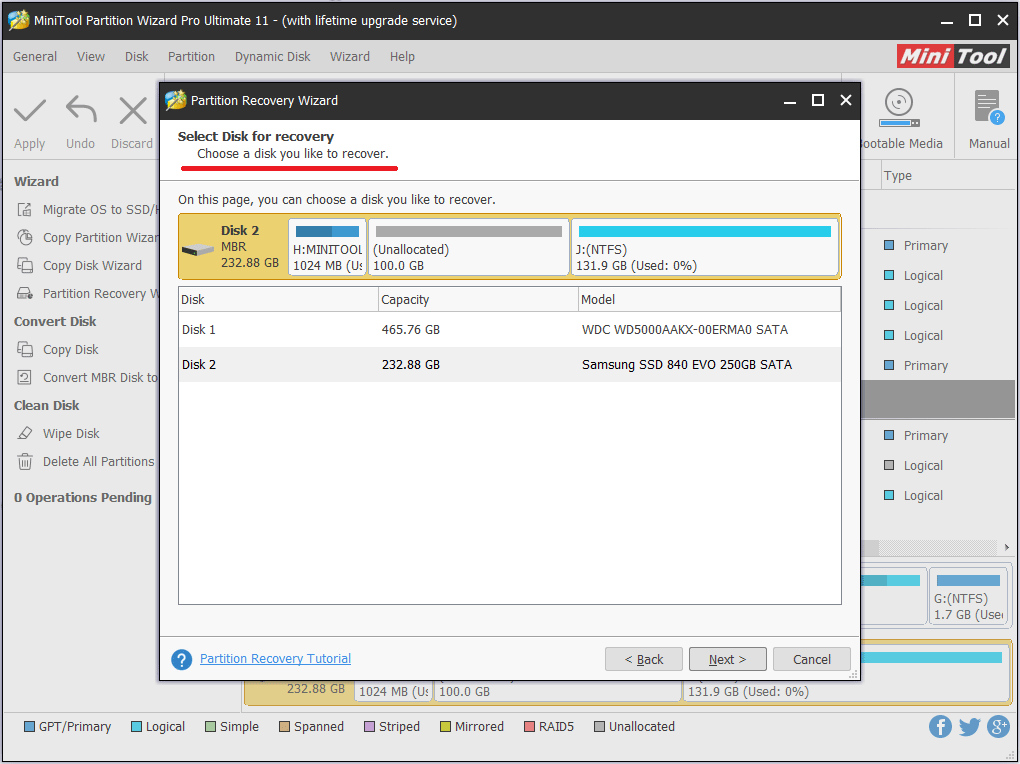The image size is (1020, 764).
Task: Click Copy Disk Wizard icon
Action: pos(25,266)
